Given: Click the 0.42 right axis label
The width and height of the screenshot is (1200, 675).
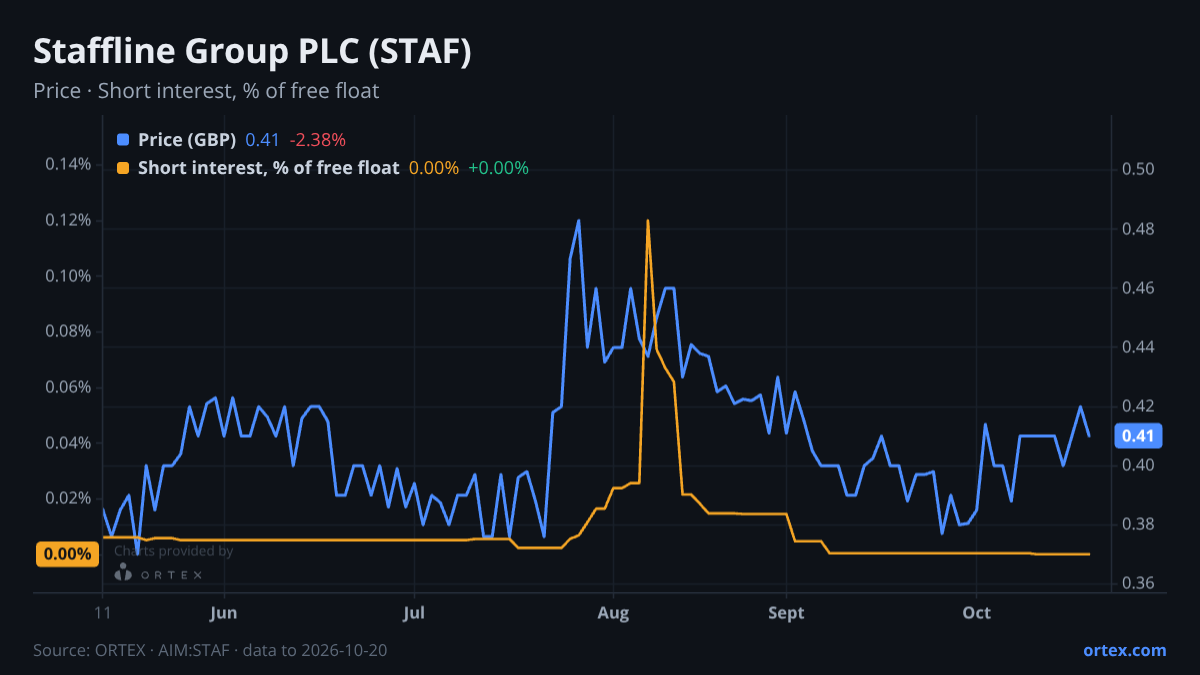Looking at the screenshot, I should 1138,406.
